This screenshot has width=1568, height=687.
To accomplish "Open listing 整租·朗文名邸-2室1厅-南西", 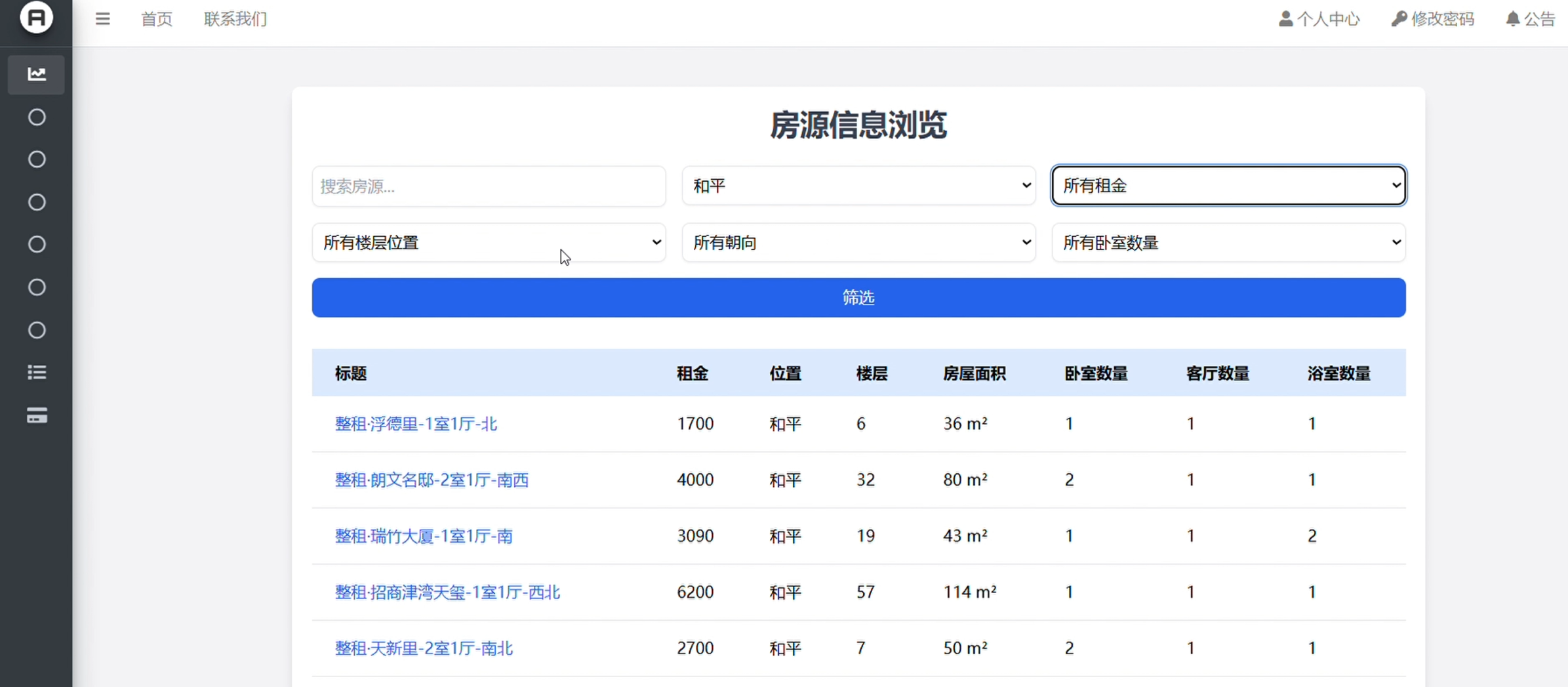I will pos(432,480).
